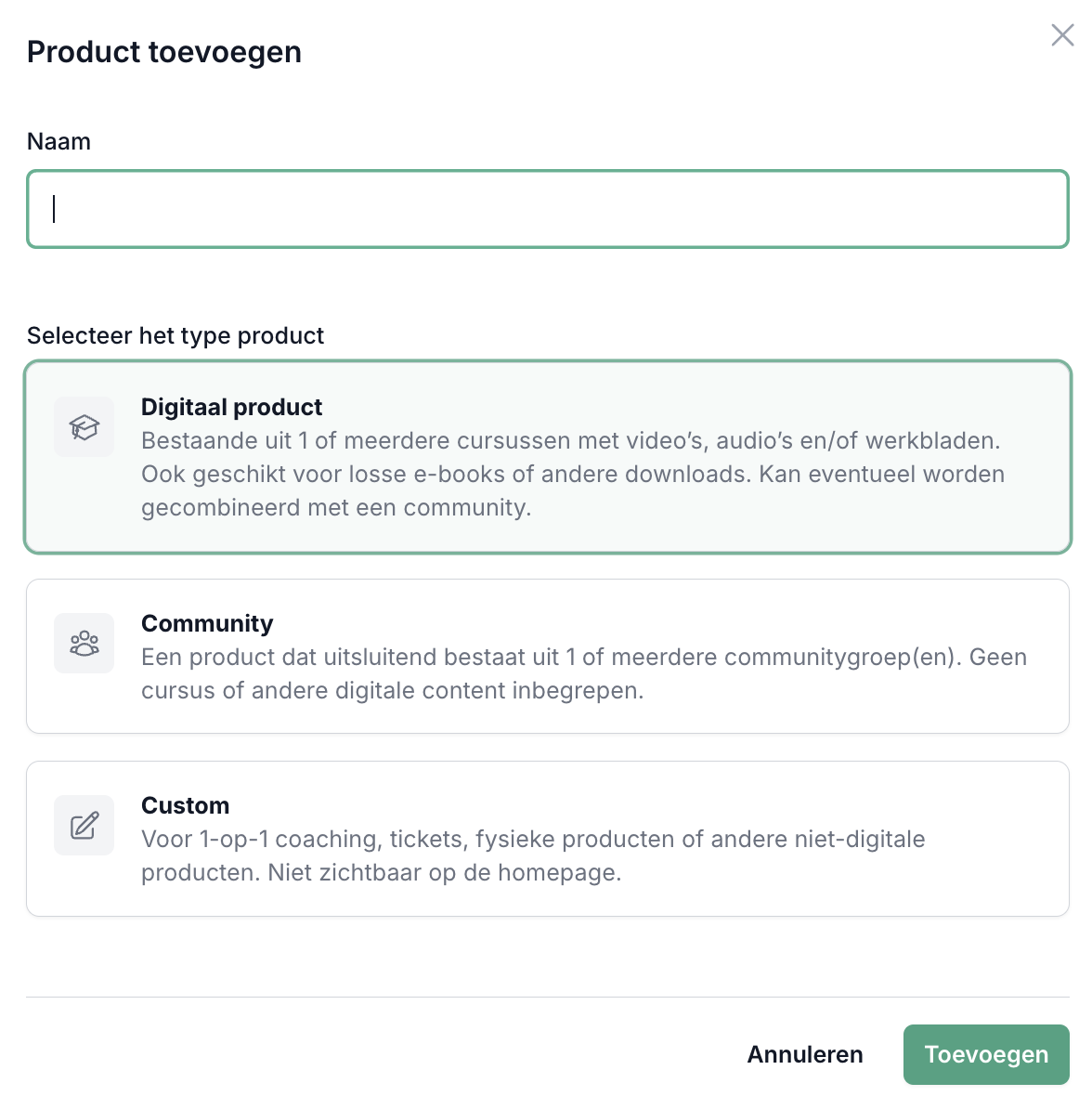Select the Digitaal product type card
Image resolution: width=1092 pixels, height=1096 pixels.
(548, 457)
